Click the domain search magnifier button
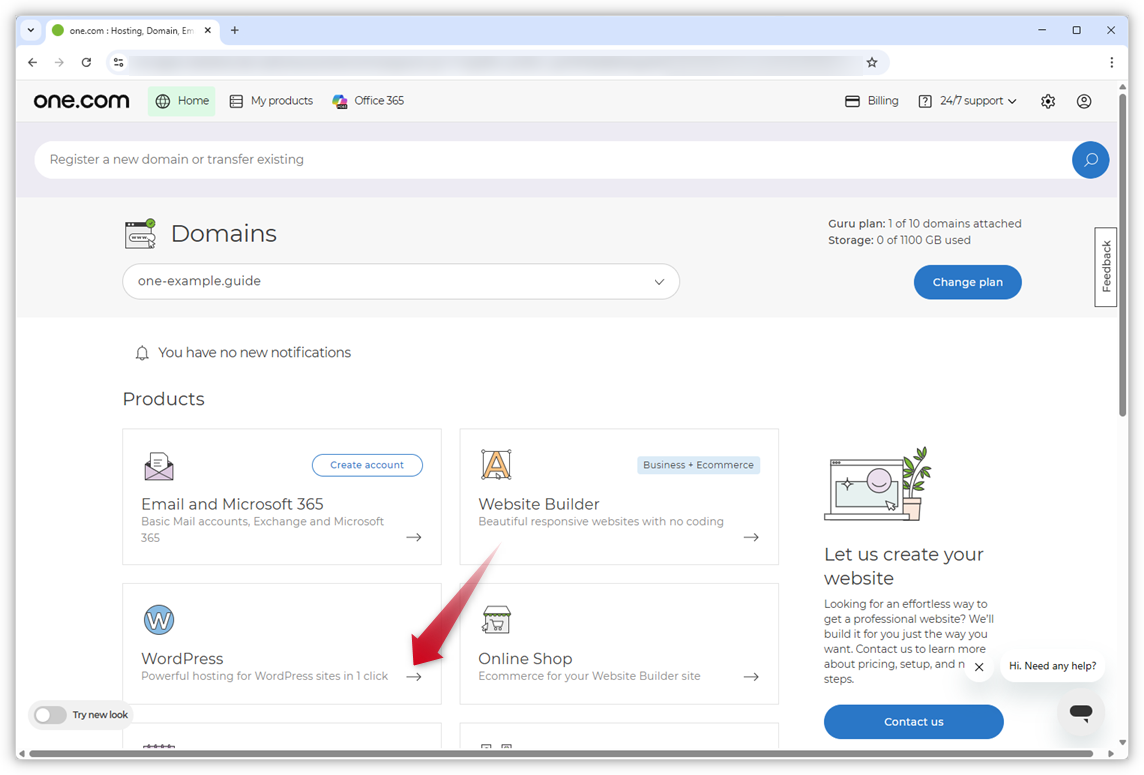 pyautogui.click(x=1090, y=159)
